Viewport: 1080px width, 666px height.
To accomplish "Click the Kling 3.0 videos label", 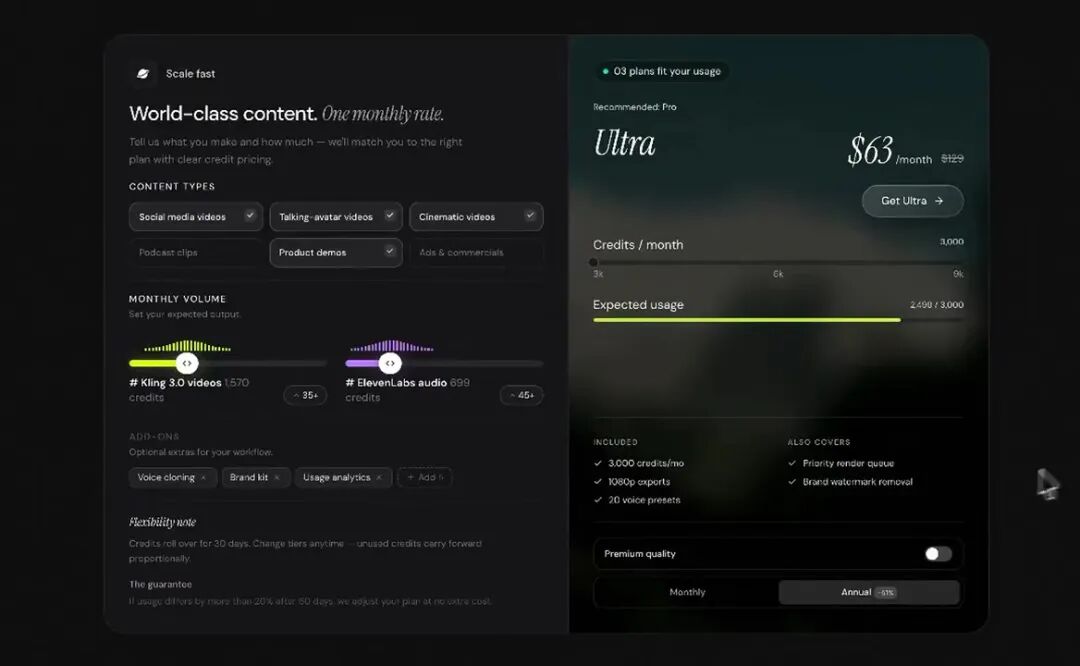I will tap(175, 383).
